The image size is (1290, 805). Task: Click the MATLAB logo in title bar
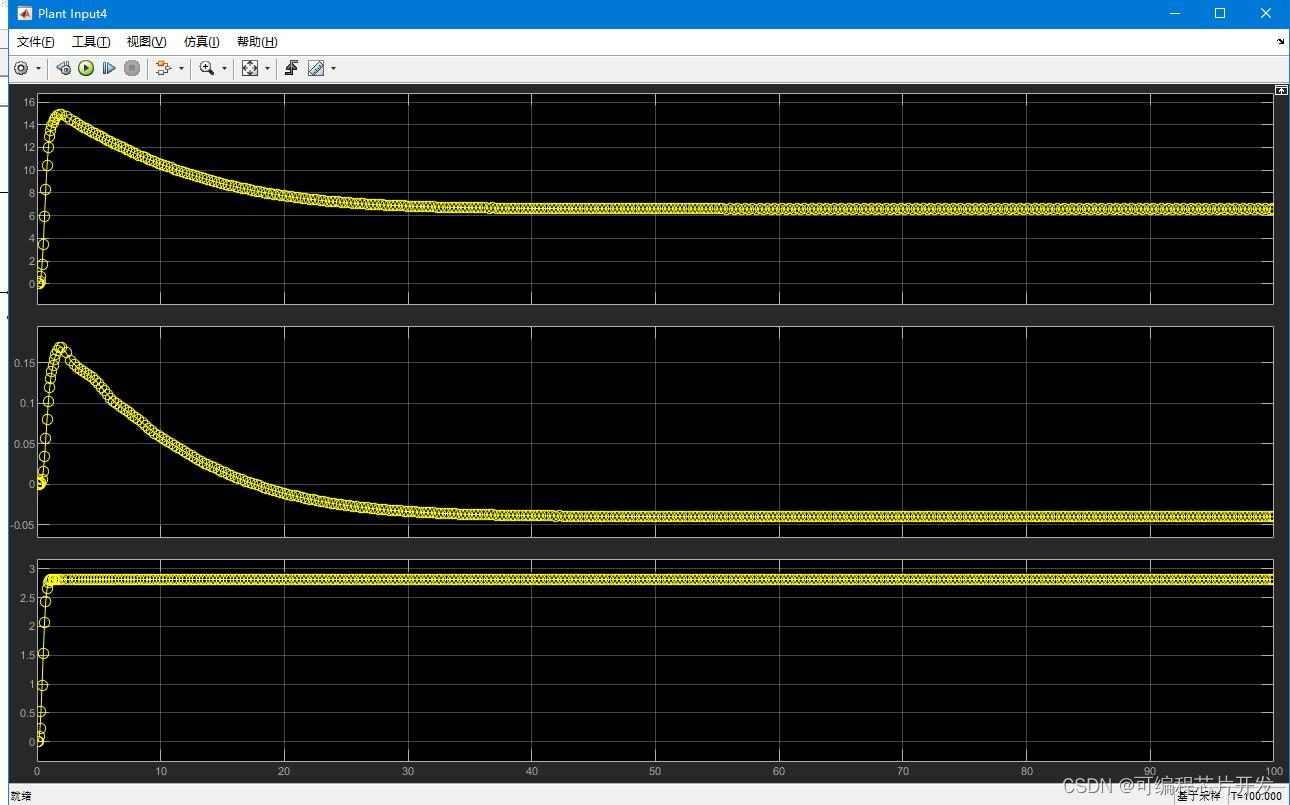point(25,13)
